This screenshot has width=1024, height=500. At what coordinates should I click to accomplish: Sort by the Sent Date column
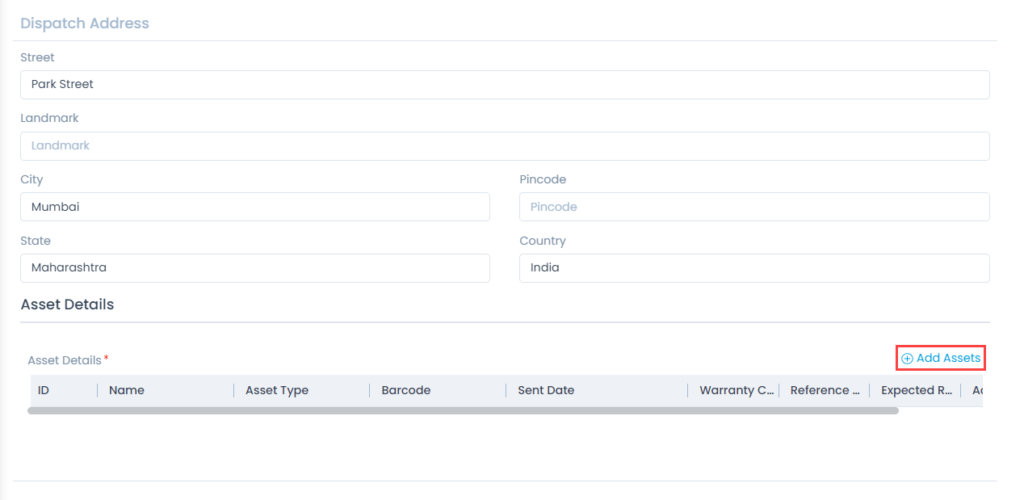546,390
